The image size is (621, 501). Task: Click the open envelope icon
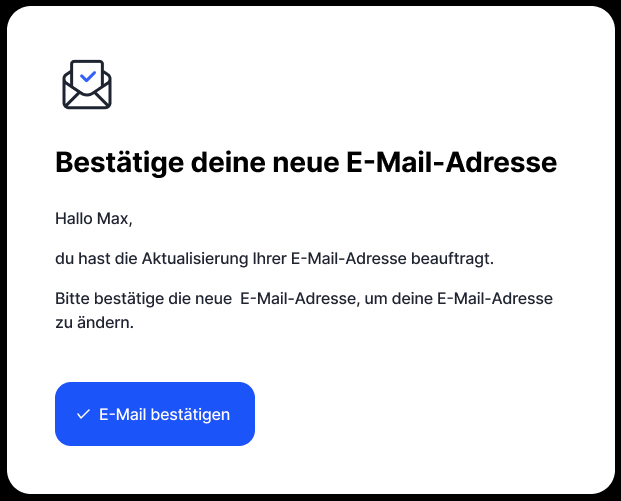(87, 86)
